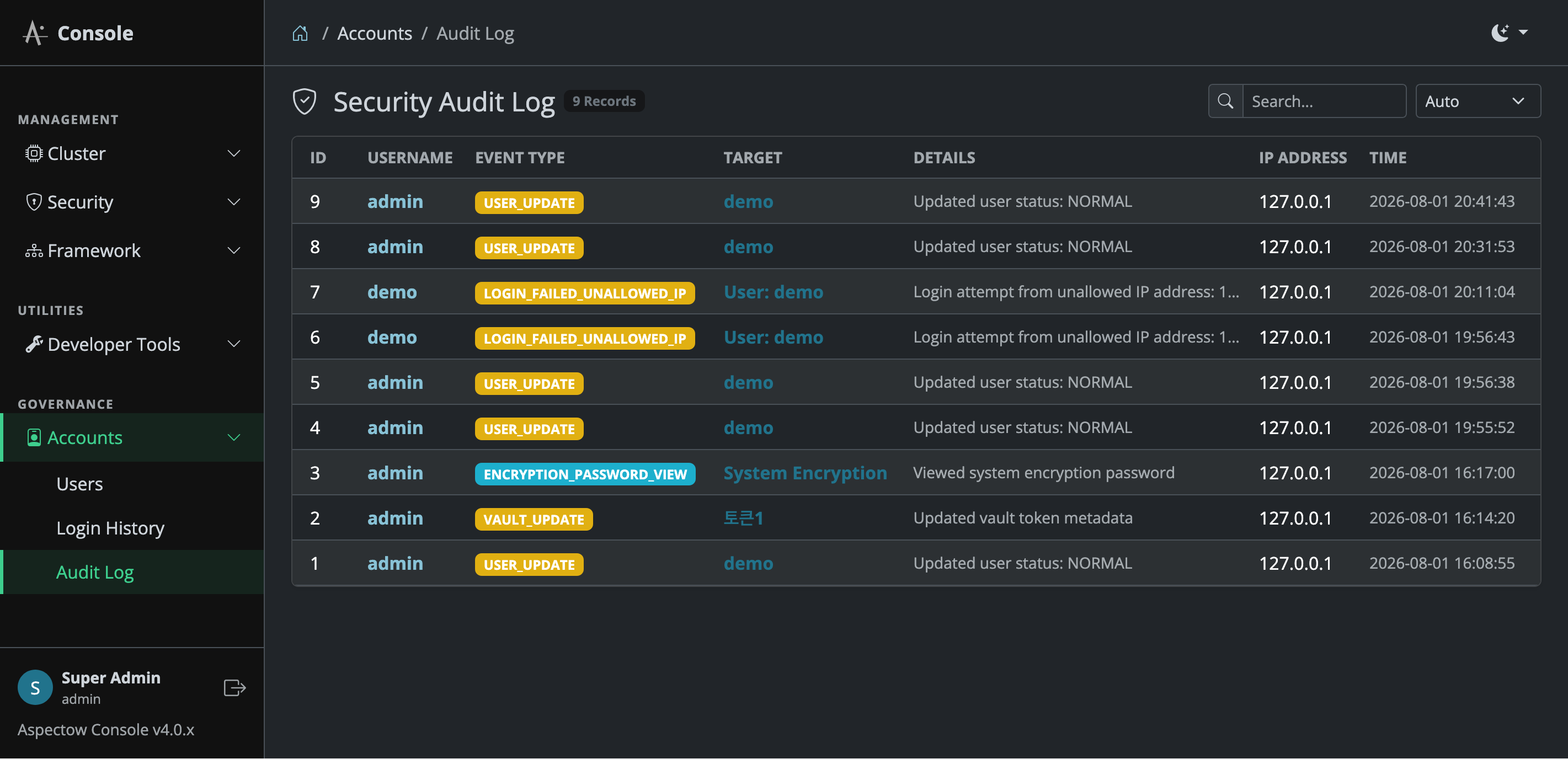1568x759 pixels.
Task: Click the Developer Tools wrench icon
Action: [x=34, y=344]
